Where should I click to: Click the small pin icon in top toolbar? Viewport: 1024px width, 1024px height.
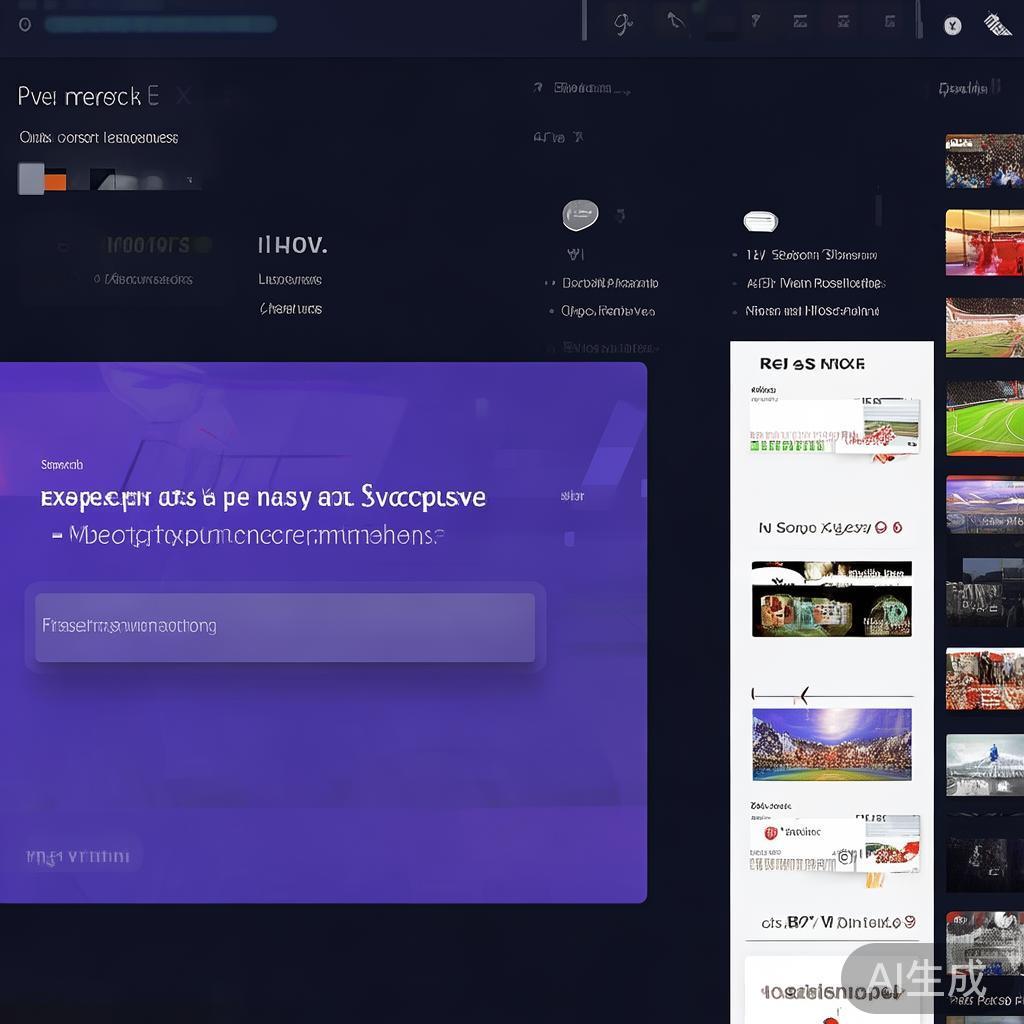coord(756,21)
